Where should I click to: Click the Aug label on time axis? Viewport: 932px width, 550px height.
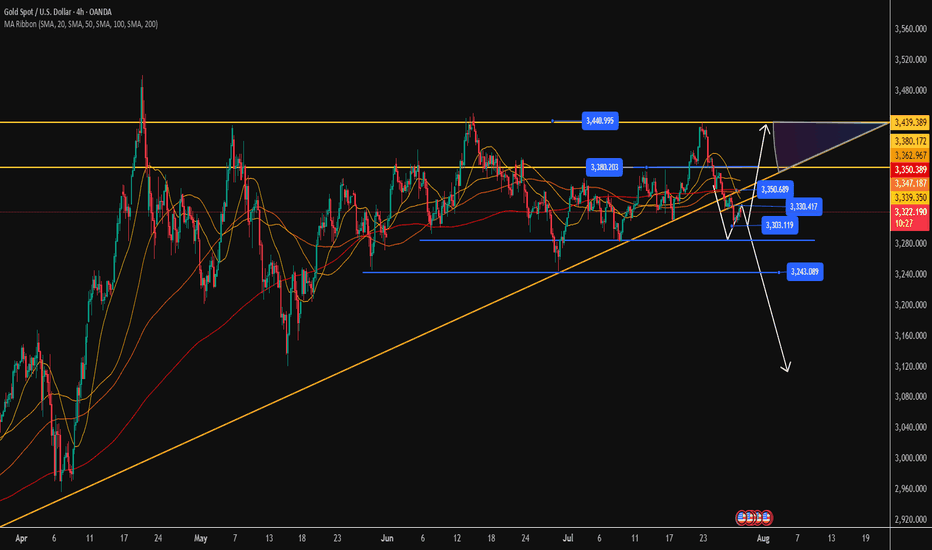pos(763,539)
